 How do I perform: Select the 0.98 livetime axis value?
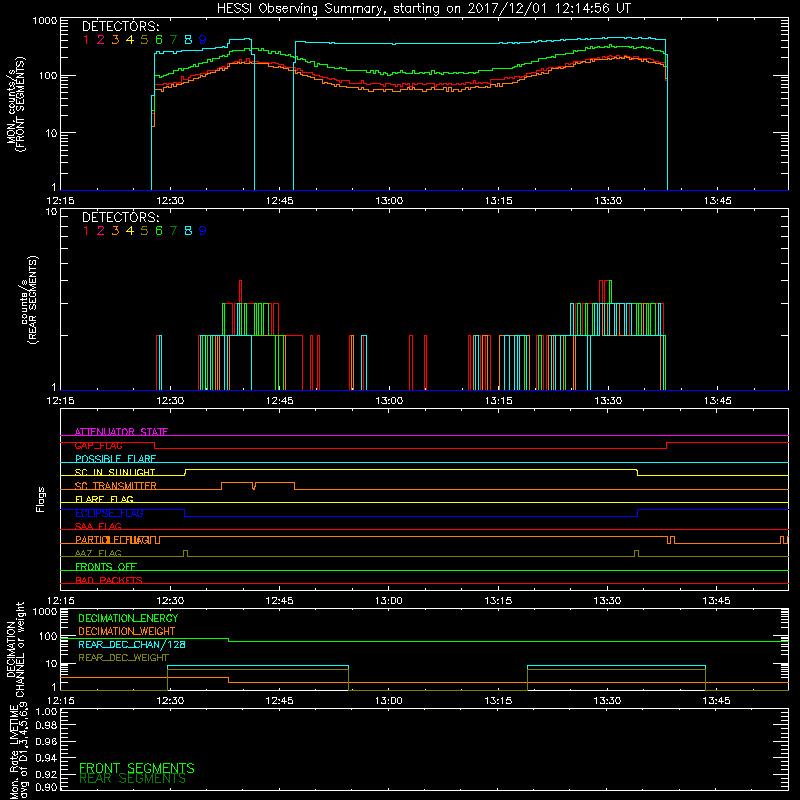(46, 726)
